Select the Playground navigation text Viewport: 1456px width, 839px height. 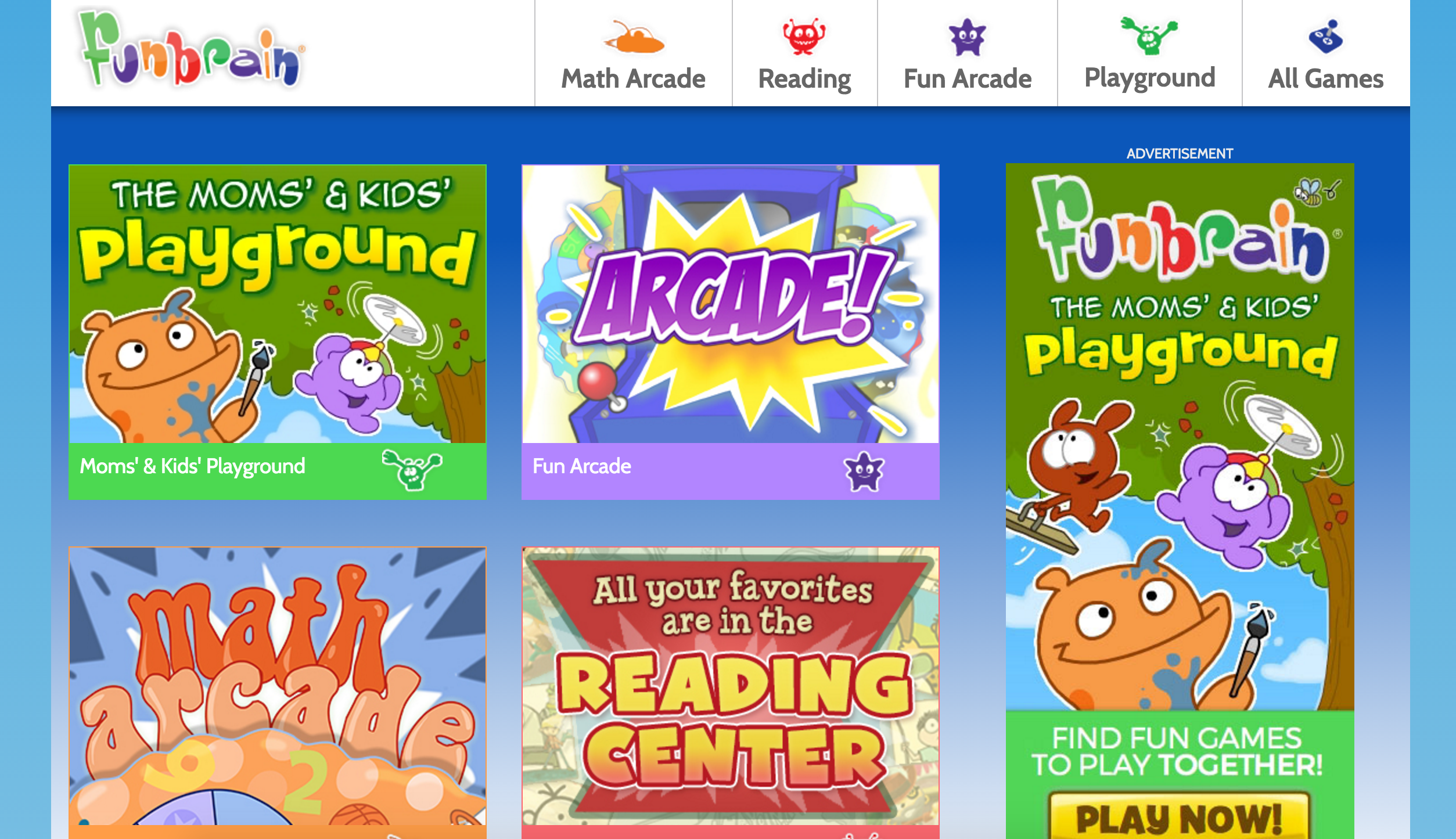click(x=1149, y=79)
